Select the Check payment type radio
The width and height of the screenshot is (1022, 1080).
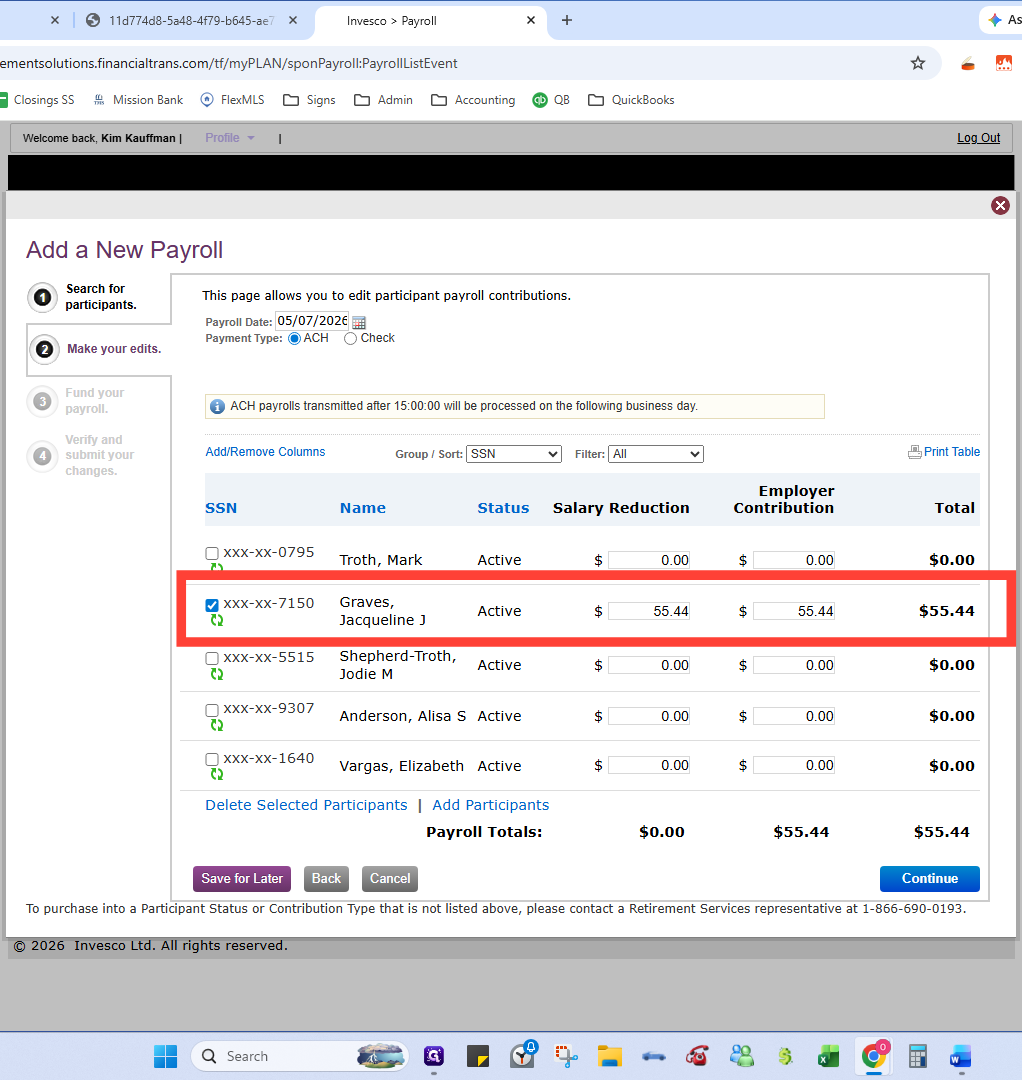coord(351,338)
